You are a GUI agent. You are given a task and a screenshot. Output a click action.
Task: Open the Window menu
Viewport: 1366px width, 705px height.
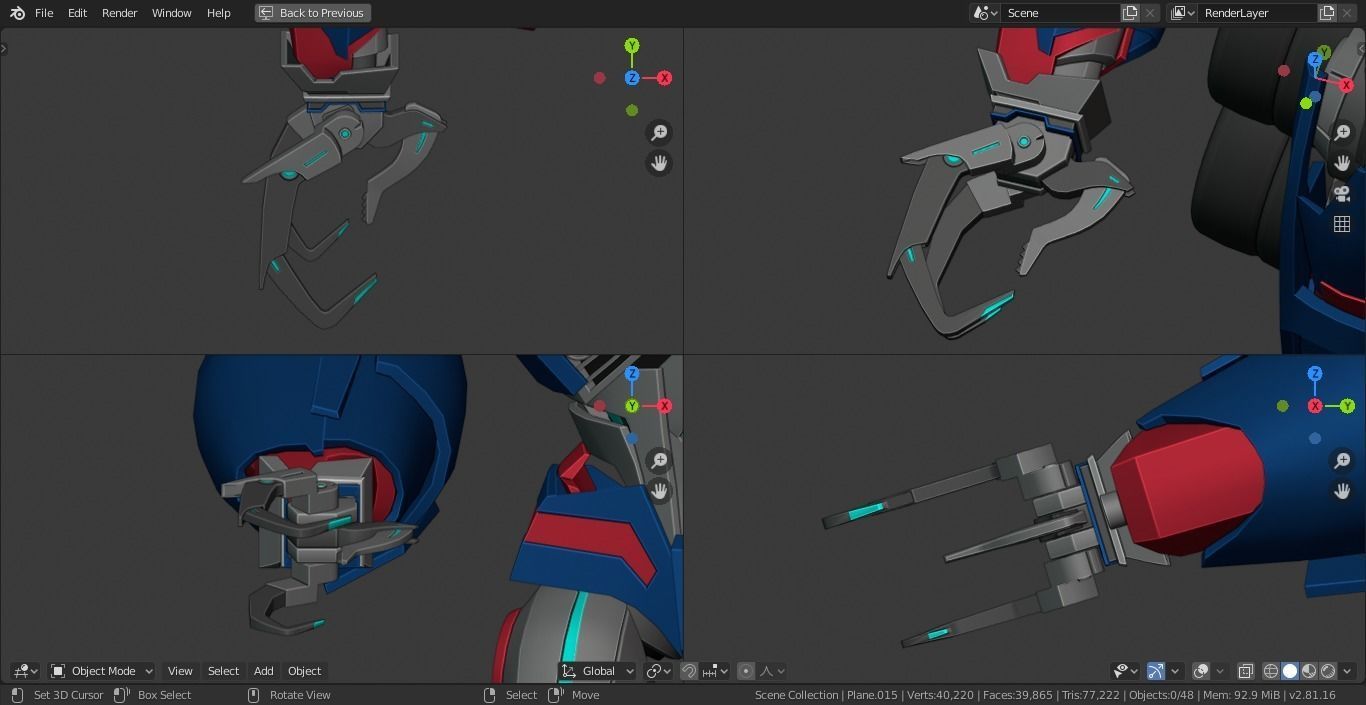pos(171,13)
